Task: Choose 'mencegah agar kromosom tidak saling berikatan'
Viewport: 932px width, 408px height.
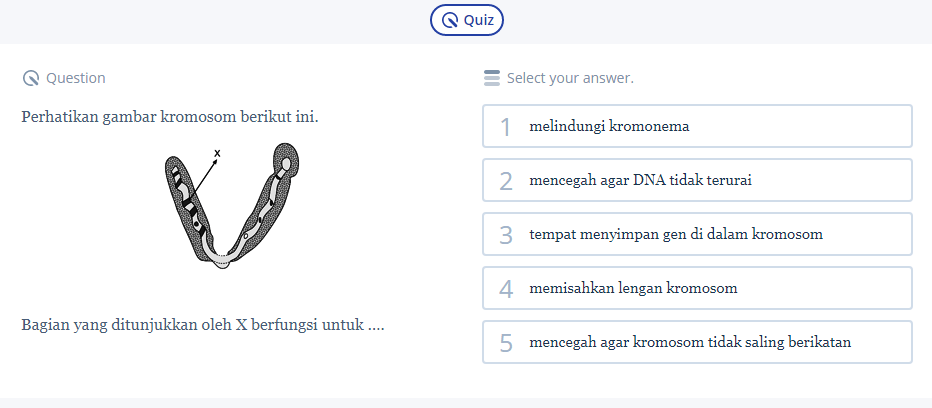Action: tap(690, 343)
